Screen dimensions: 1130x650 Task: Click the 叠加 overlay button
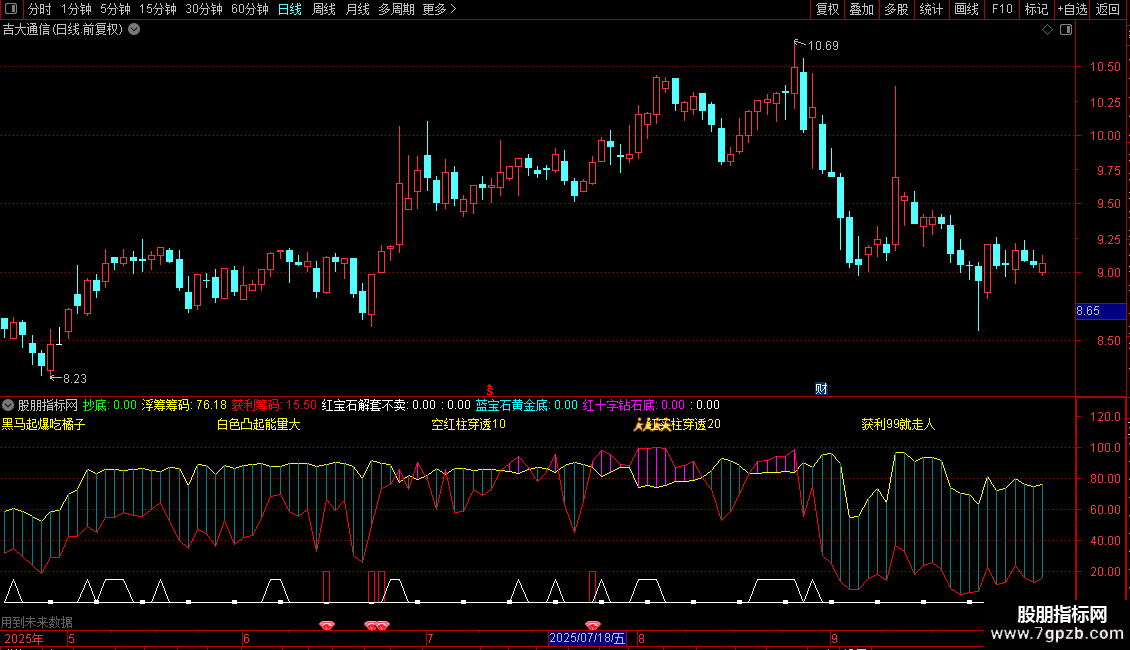tap(861, 9)
